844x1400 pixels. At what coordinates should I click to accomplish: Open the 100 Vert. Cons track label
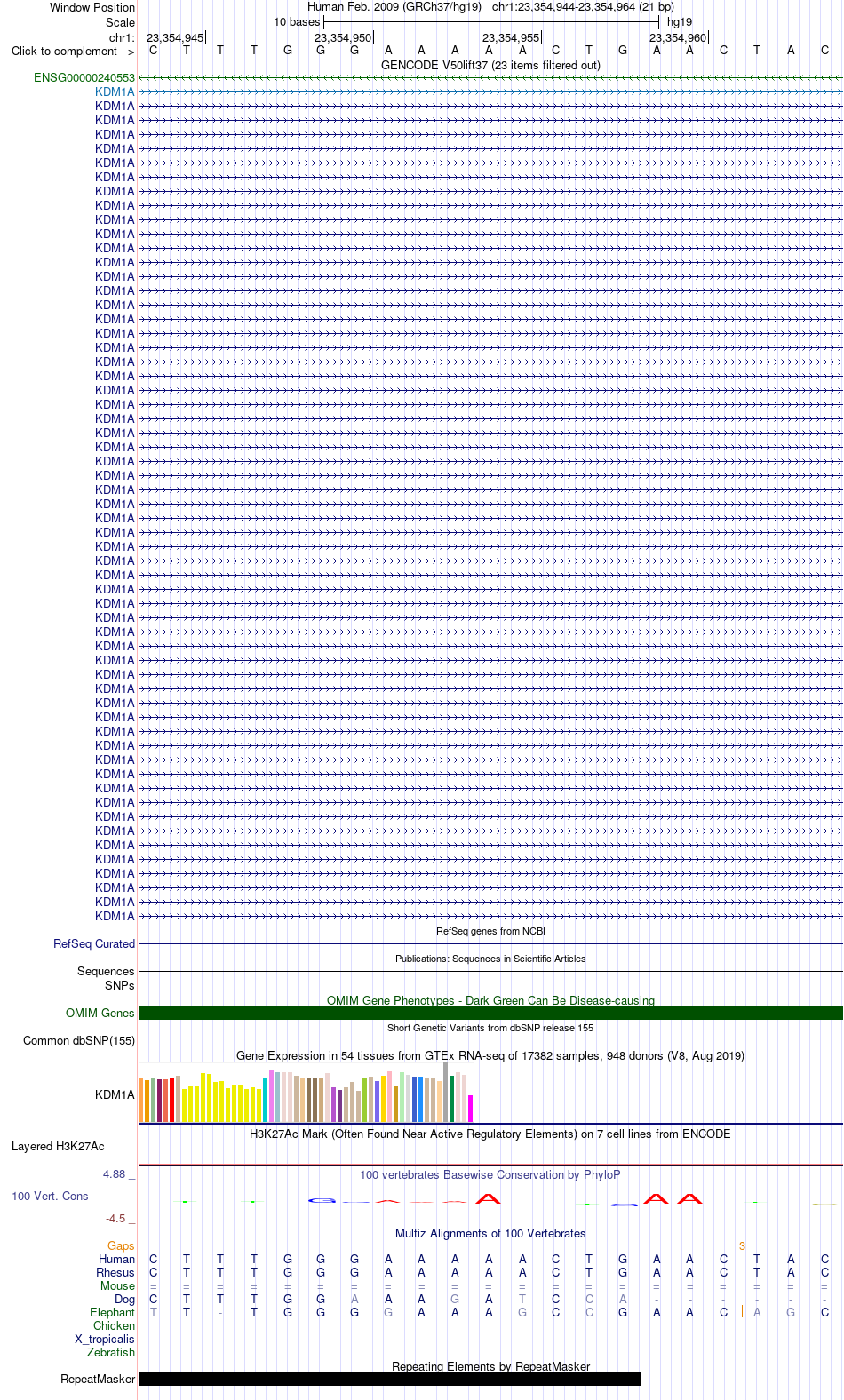pos(50,1196)
